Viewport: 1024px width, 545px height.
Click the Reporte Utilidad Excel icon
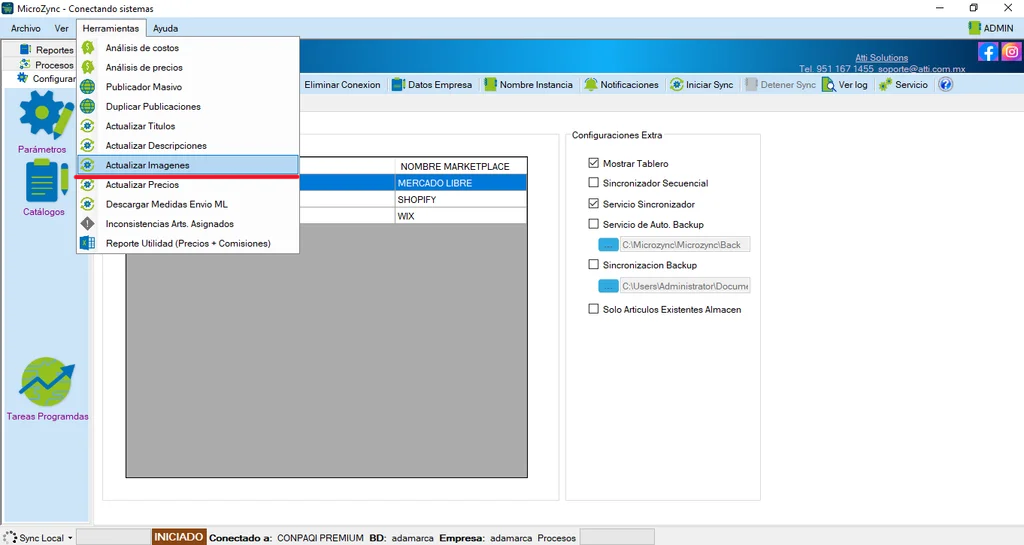pos(88,243)
